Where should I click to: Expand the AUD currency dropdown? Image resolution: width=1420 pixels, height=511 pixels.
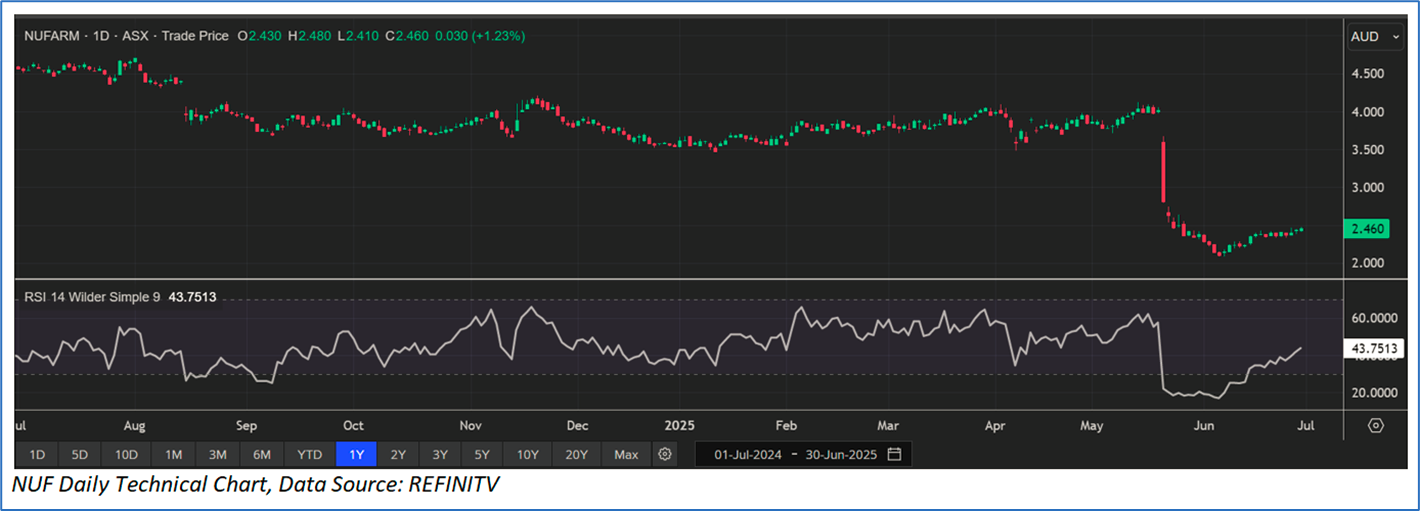pos(1373,36)
